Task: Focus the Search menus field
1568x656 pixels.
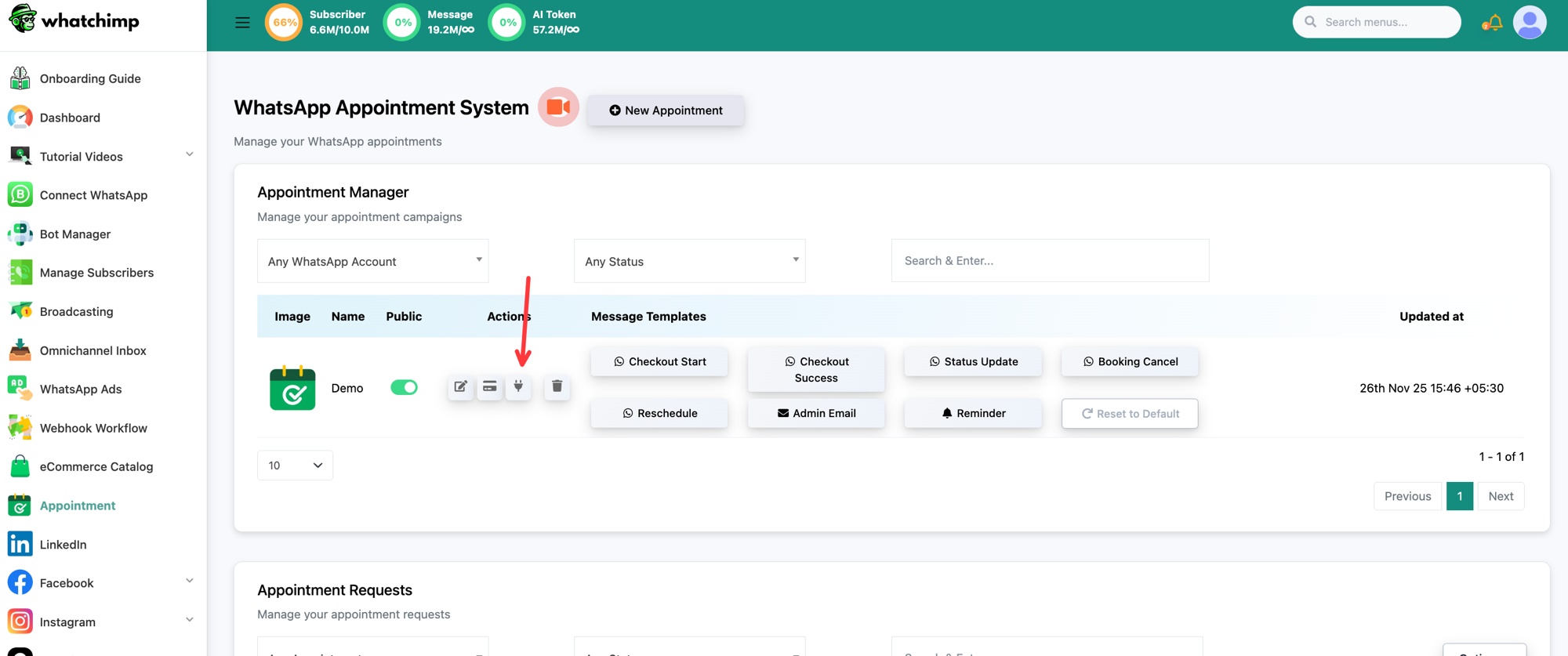Action: pyautogui.click(x=1377, y=22)
